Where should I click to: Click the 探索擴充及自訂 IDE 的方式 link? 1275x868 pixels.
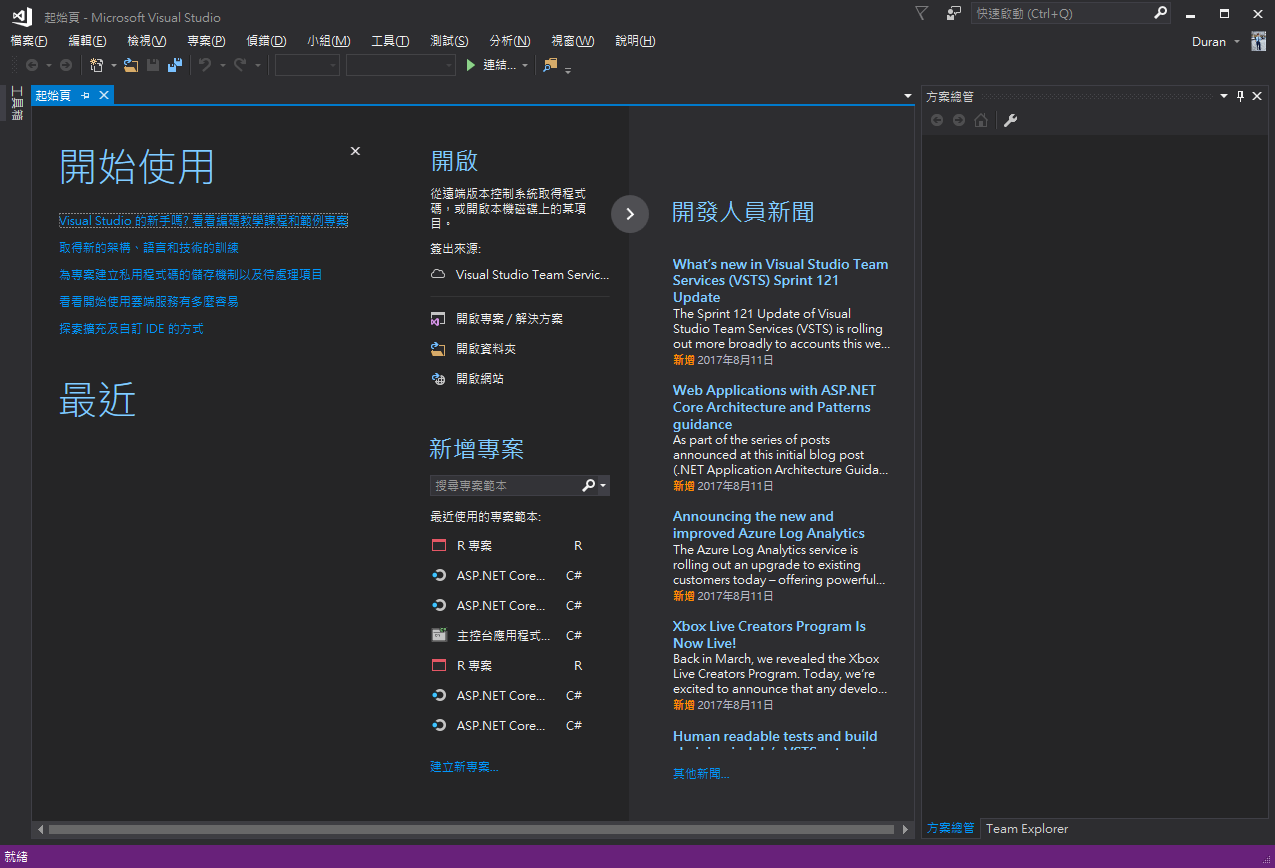[131, 329]
